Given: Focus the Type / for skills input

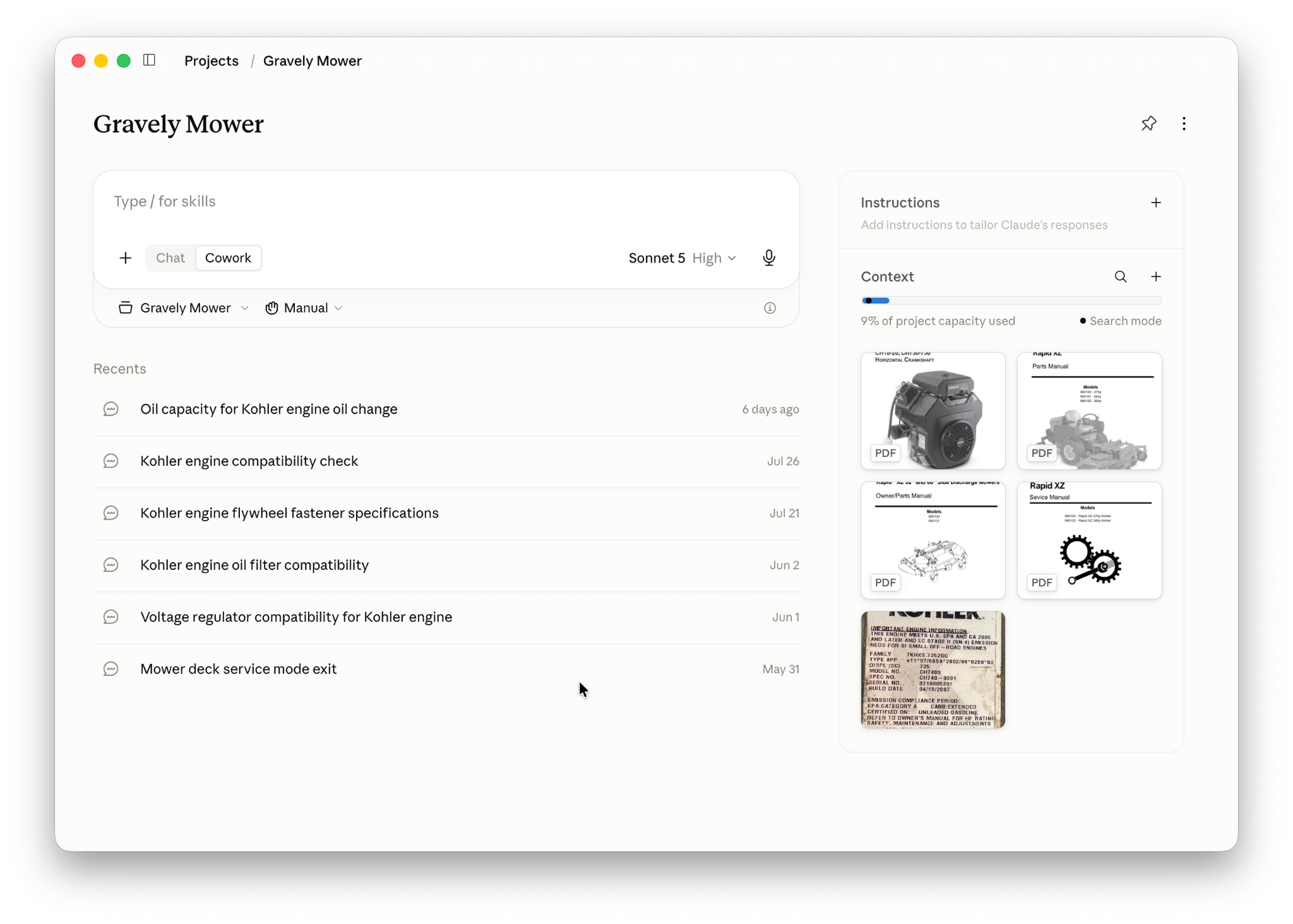Looking at the screenshot, I should point(446,201).
